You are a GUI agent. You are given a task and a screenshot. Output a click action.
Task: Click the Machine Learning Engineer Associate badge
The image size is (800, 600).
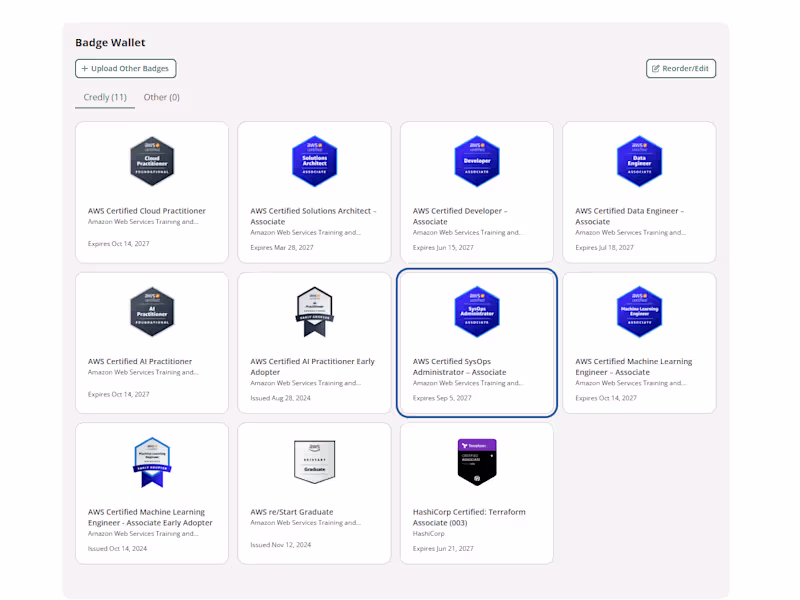(x=639, y=312)
